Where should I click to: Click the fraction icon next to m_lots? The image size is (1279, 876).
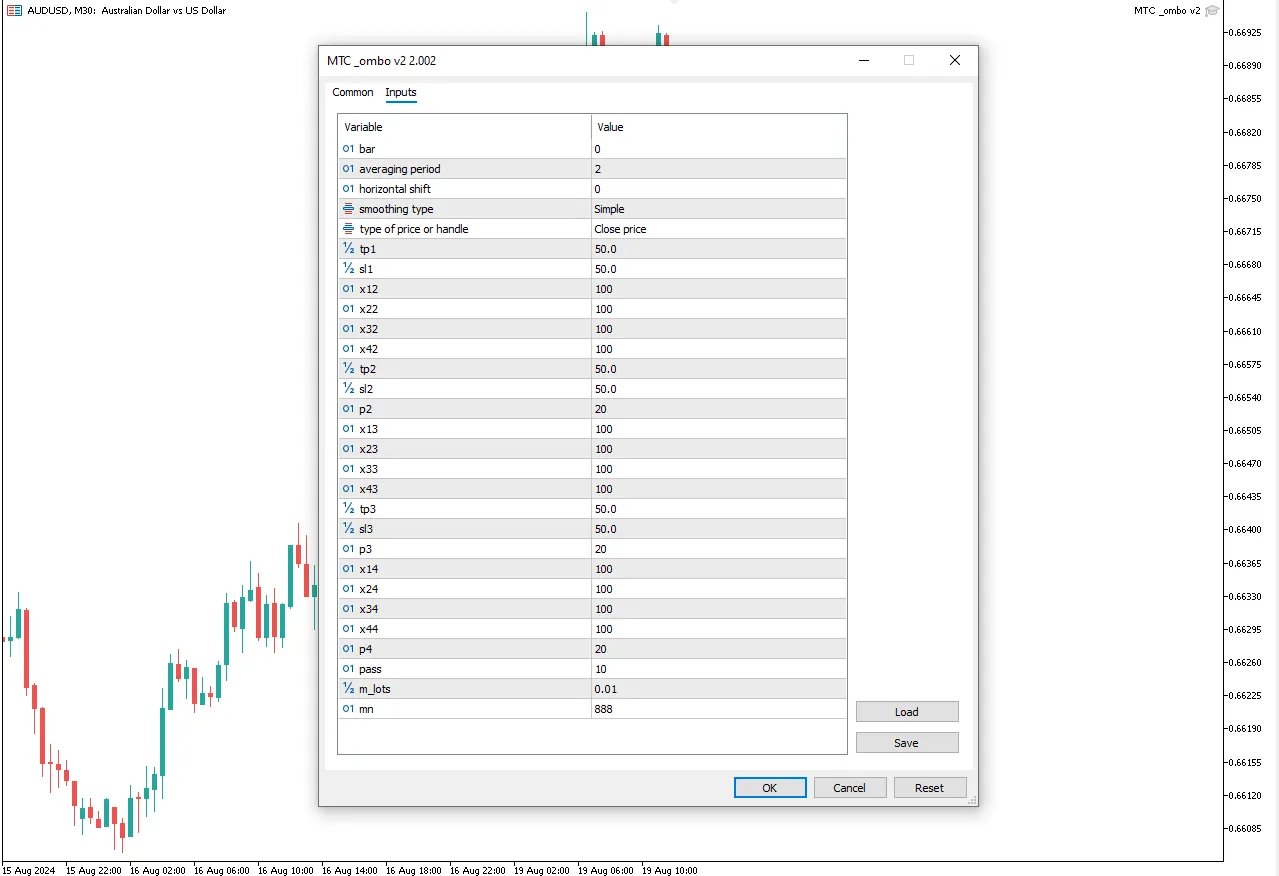(x=348, y=689)
